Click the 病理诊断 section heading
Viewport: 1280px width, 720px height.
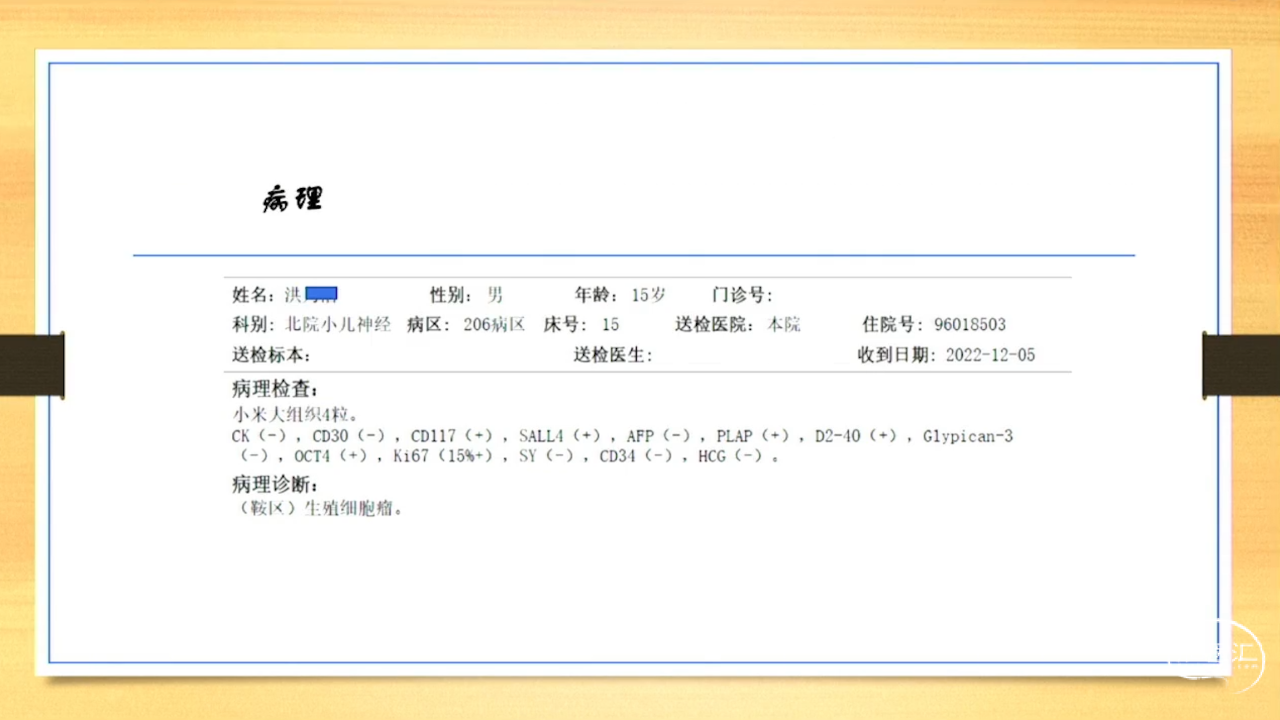pyautogui.click(x=275, y=485)
